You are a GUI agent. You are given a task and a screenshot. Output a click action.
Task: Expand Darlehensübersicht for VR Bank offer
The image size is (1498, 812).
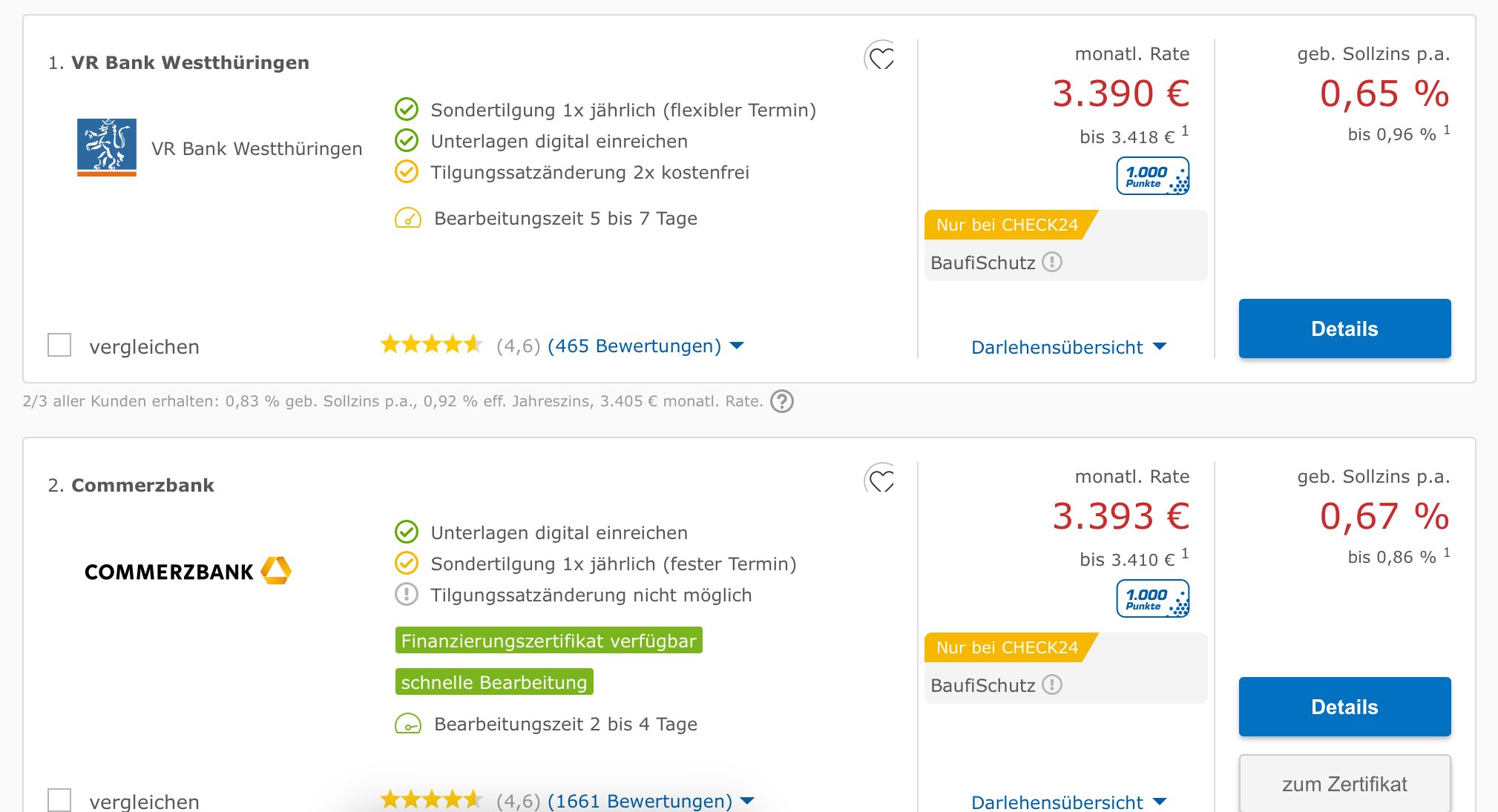point(1068,347)
